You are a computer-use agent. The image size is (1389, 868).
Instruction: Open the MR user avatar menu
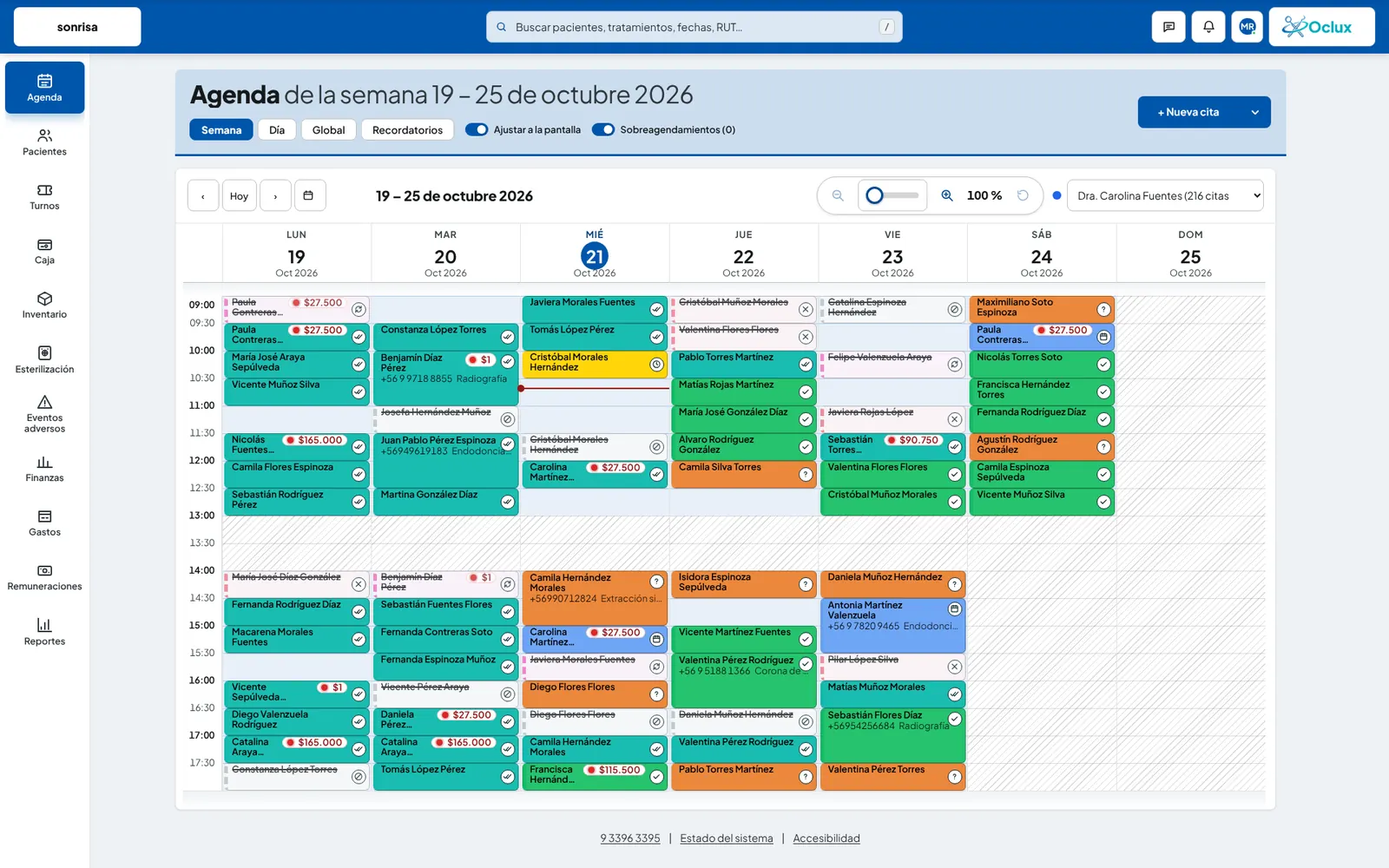click(1247, 27)
